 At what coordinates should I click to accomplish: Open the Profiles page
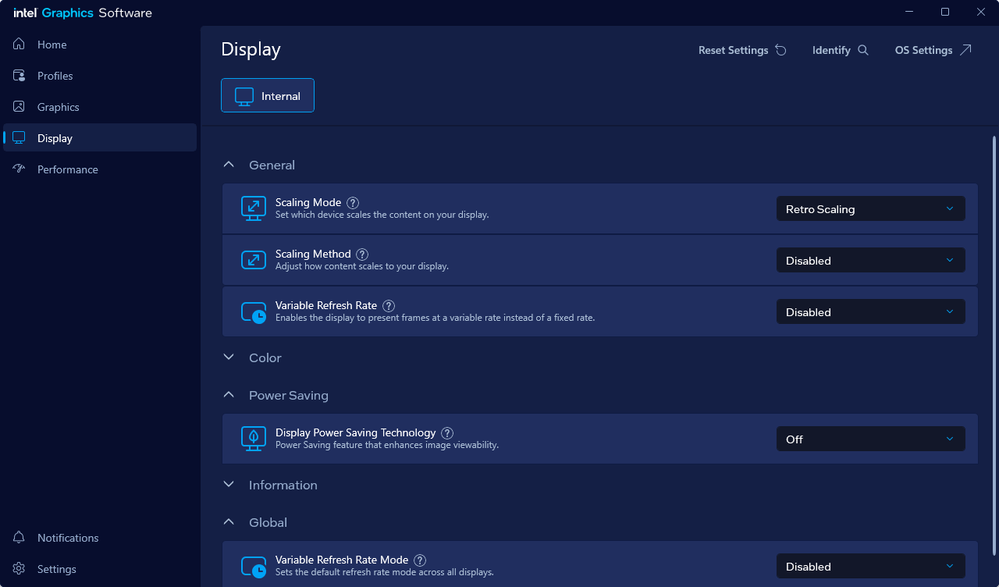pos(100,76)
